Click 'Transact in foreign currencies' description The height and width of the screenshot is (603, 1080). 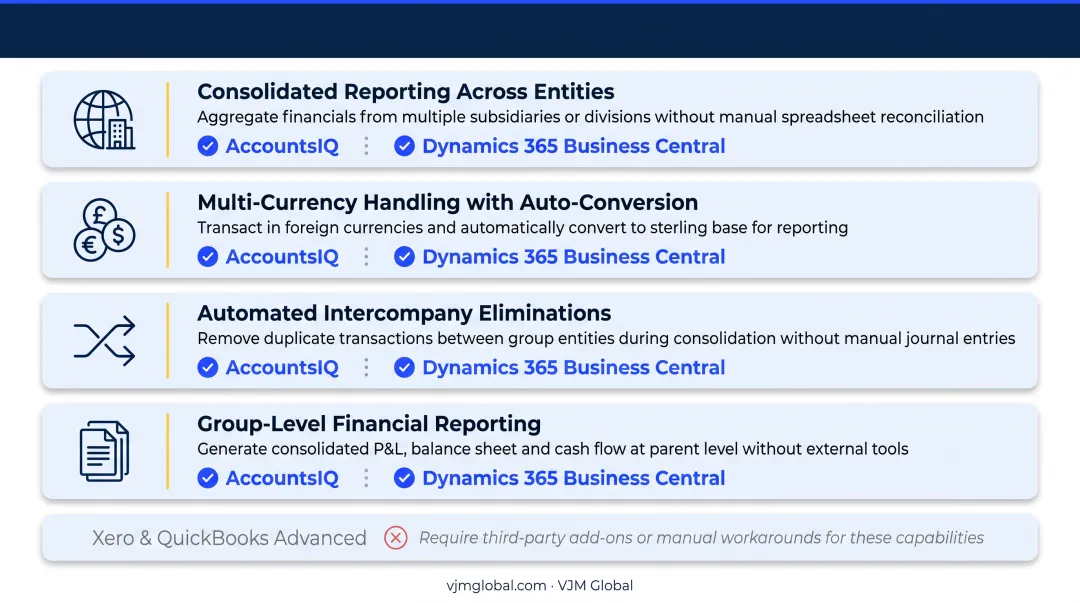(523, 228)
